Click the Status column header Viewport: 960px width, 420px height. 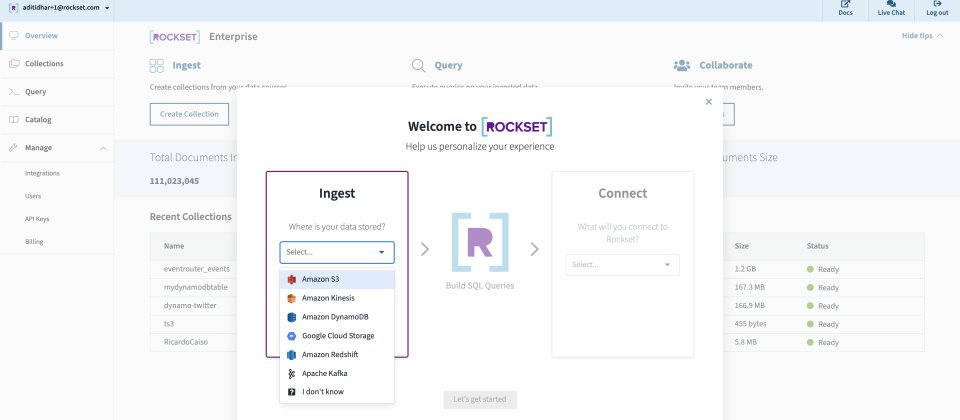[x=817, y=246]
